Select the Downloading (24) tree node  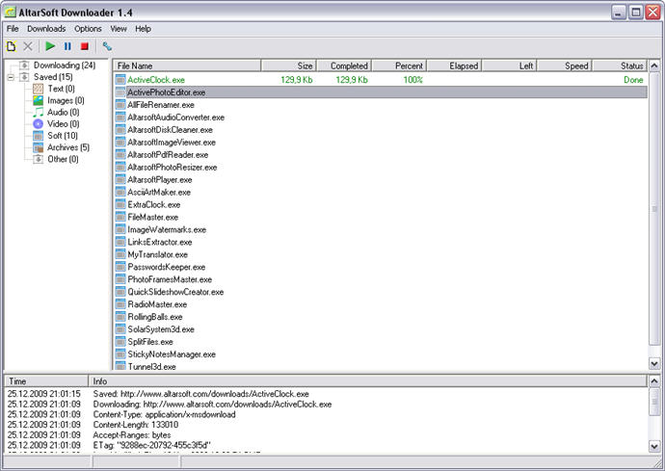(x=64, y=65)
